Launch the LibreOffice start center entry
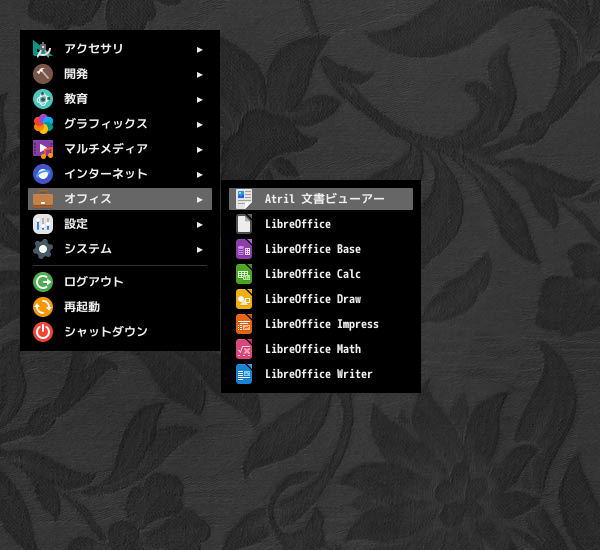Image resolution: width=600 pixels, height=550 pixels. click(321, 224)
